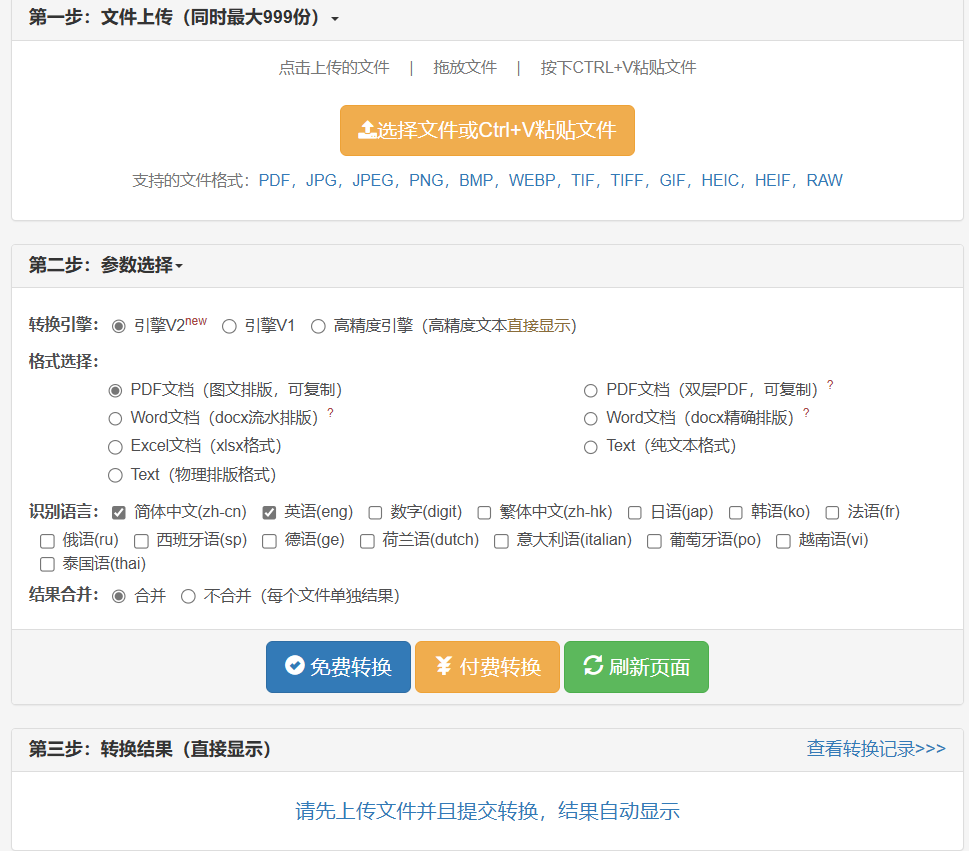Viewport: 969px width, 851px height.
Task: Click the upload icon on the file select button
Action: pos(367,128)
